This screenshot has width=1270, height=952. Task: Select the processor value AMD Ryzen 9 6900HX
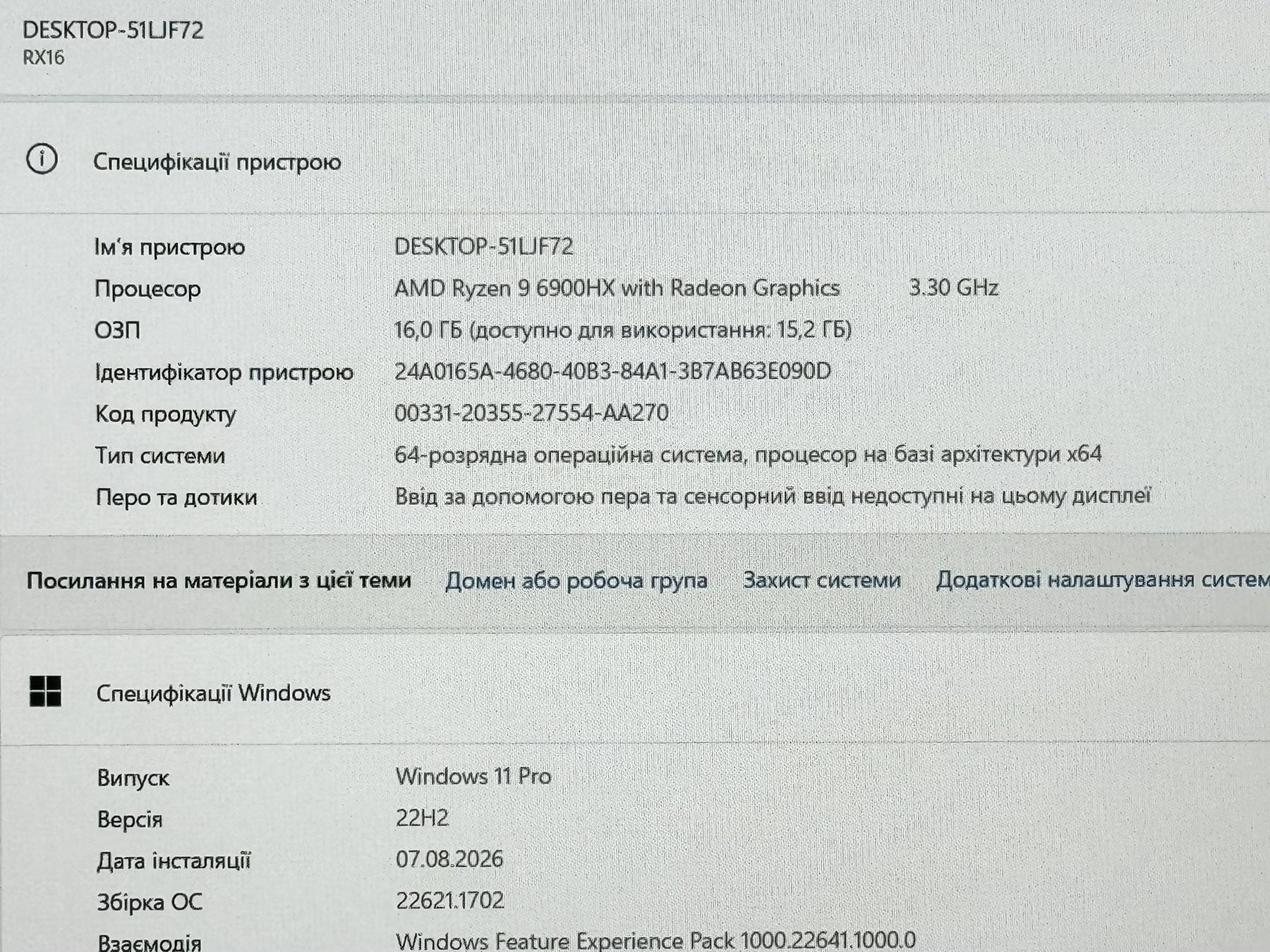point(504,288)
